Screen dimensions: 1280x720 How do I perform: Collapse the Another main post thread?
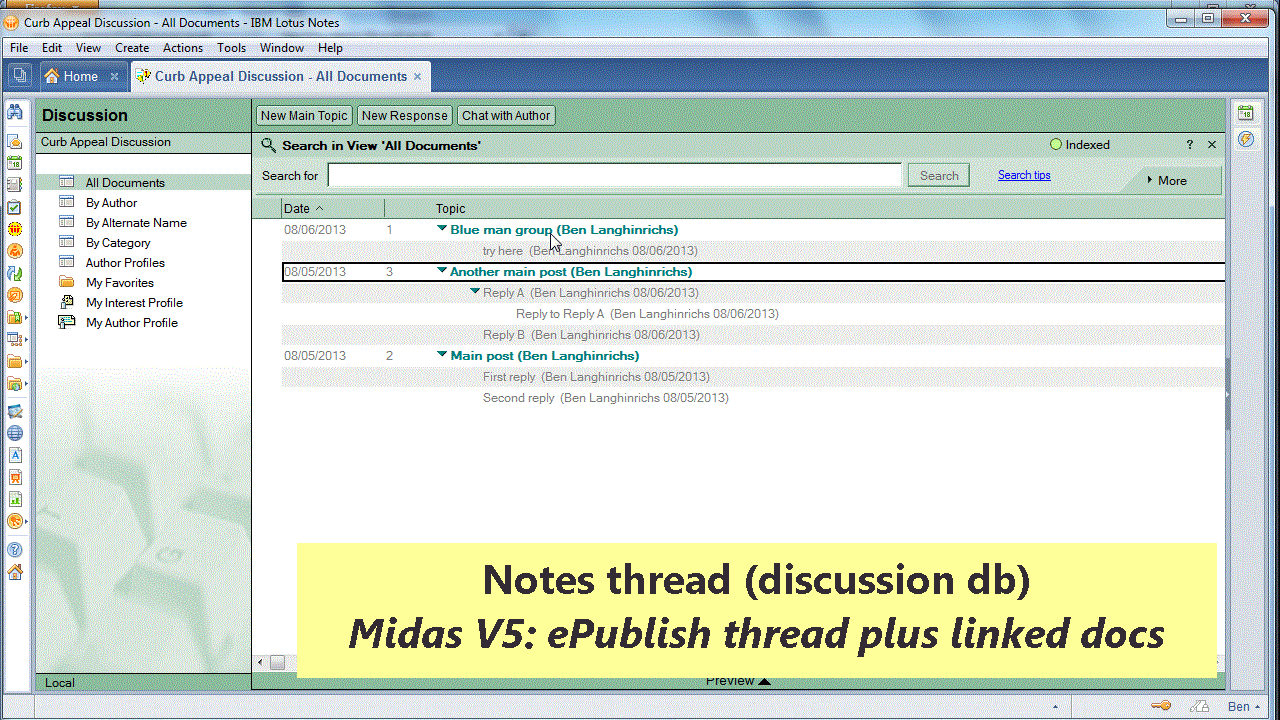coord(442,271)
